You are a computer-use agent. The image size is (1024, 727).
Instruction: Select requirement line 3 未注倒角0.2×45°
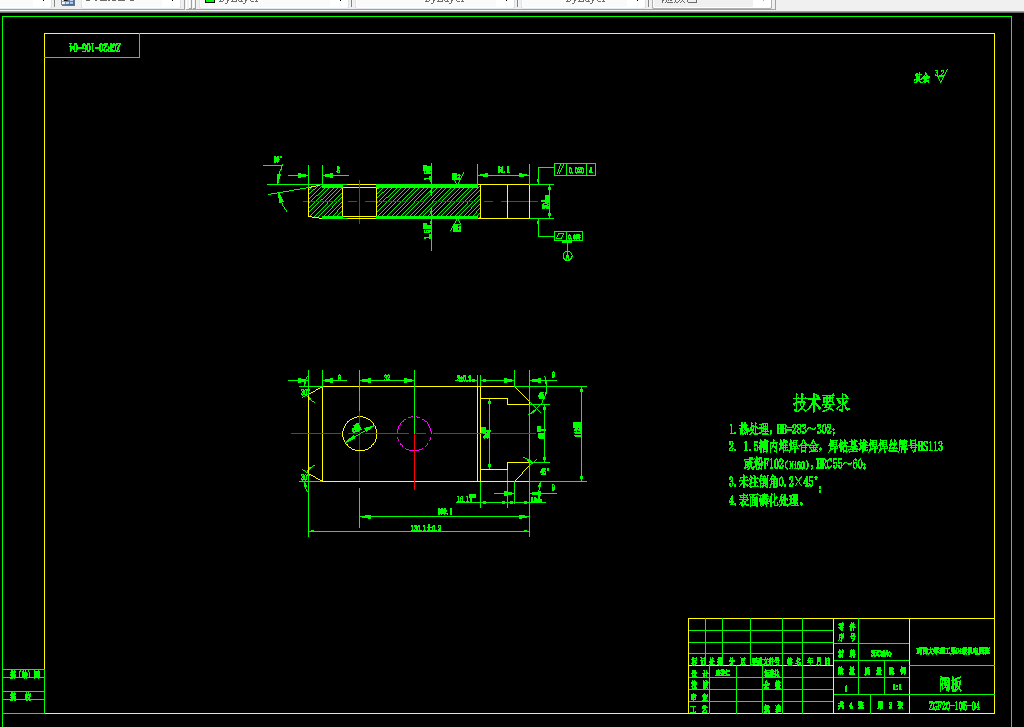775,482
